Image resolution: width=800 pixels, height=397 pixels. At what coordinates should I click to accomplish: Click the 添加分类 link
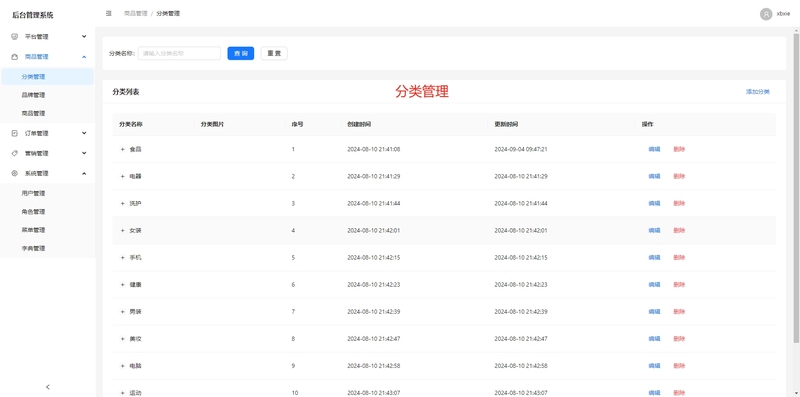(x=758, y=92)
